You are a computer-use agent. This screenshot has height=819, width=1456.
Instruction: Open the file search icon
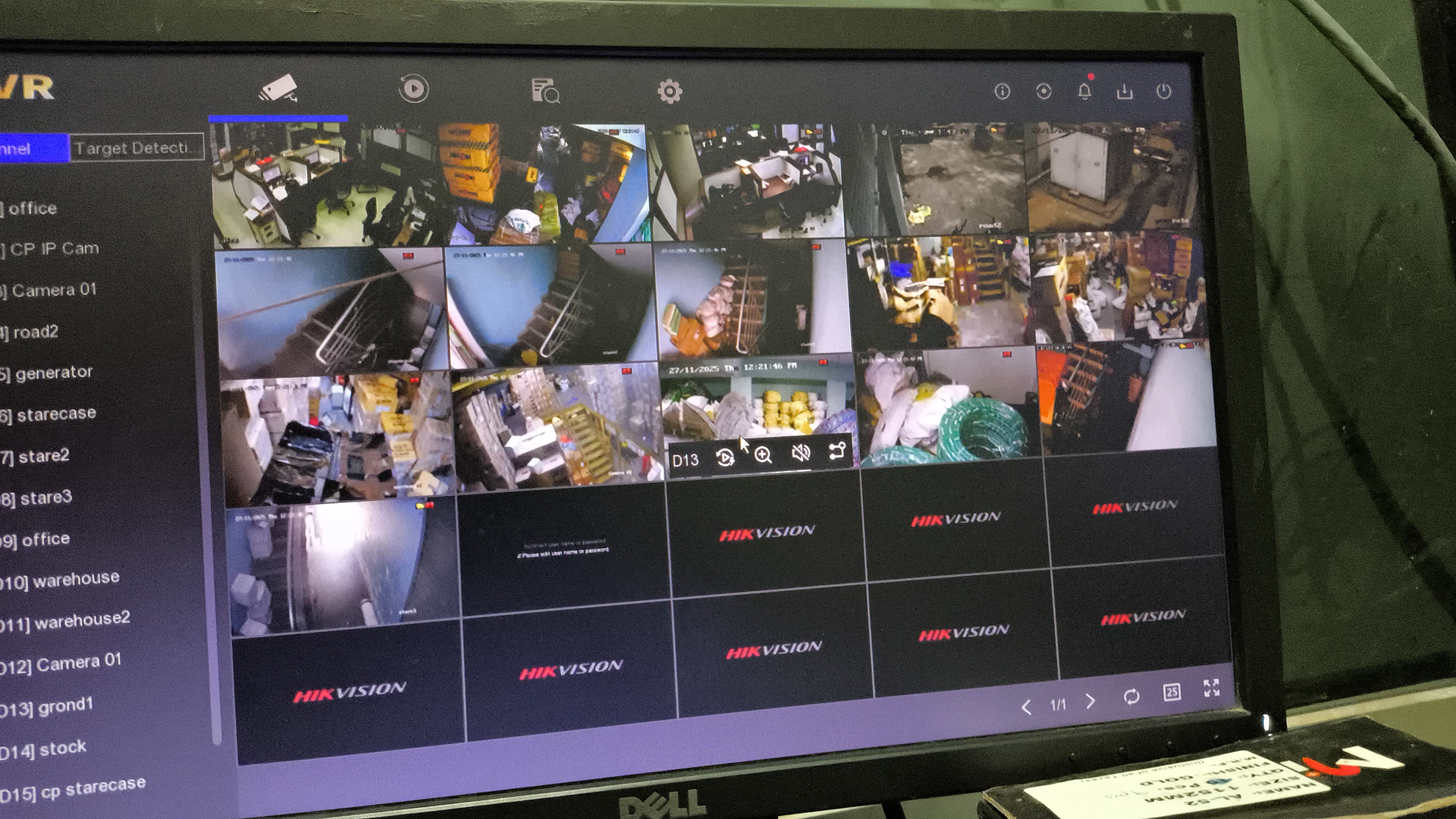click(545, 91)
